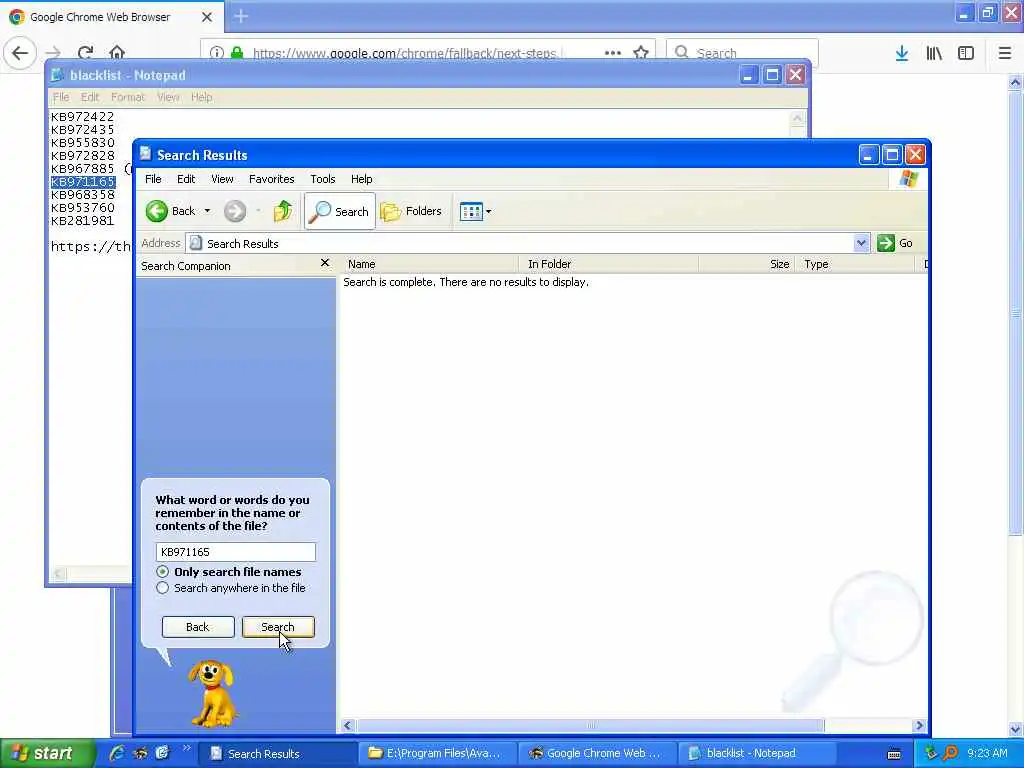Click KB281981 line in Notepad
The width and height of the screenshot is (1024, 768).
pyautogui.click(x=82, y=221)
